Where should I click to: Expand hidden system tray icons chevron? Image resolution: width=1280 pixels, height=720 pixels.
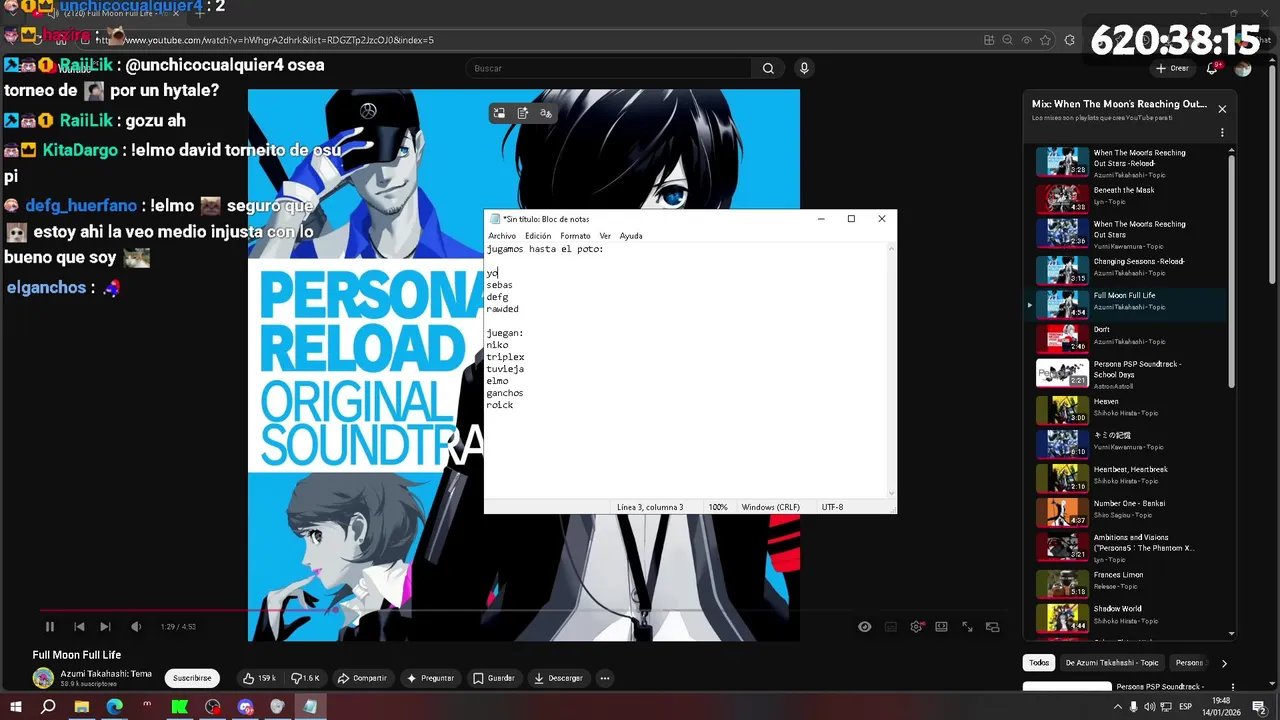point(1118,706)
